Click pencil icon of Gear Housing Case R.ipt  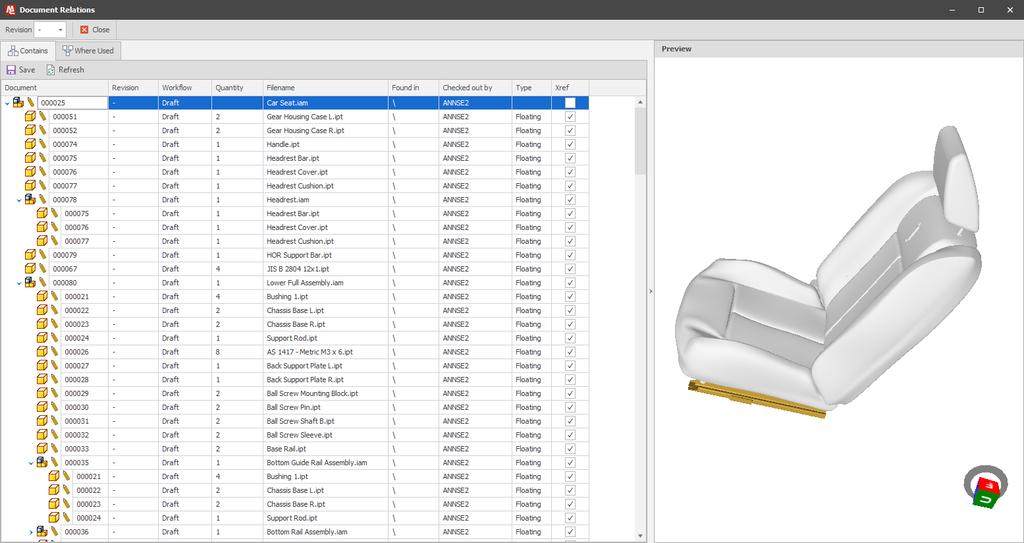click(x=42, y=130)
